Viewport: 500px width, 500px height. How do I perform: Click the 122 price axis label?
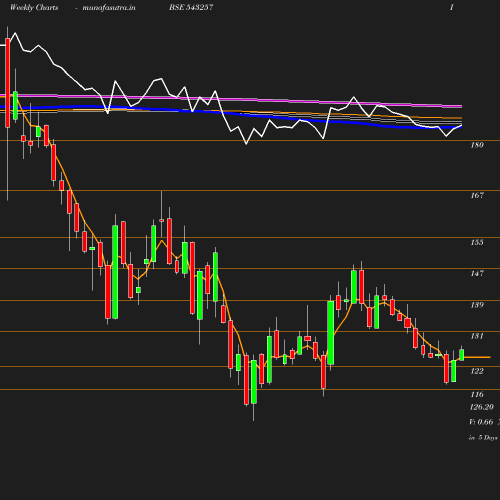(477, 371)
